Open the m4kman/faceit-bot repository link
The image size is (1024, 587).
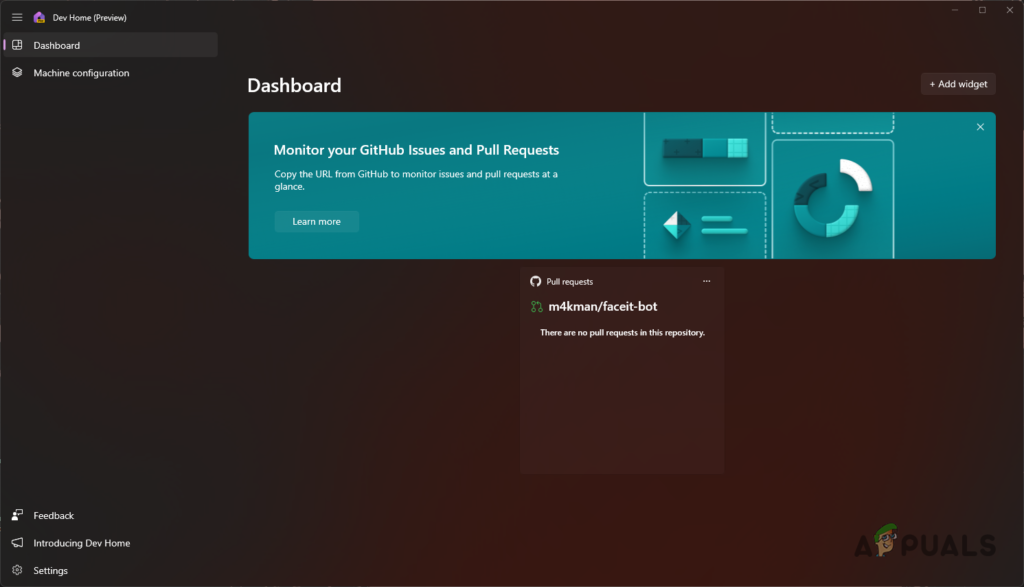(x=603, y=306)
